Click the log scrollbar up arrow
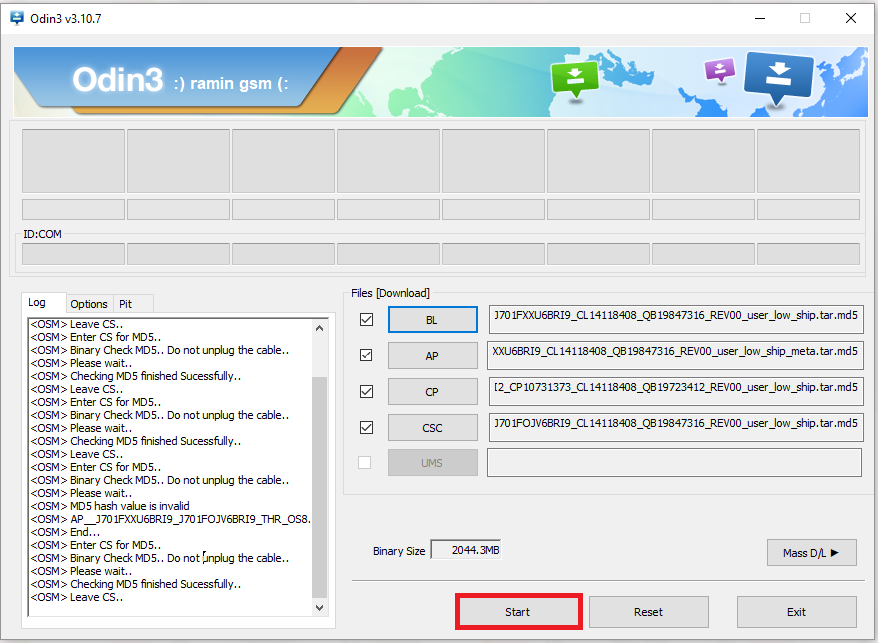Screen dimensions: 878x643 (320, 328)
